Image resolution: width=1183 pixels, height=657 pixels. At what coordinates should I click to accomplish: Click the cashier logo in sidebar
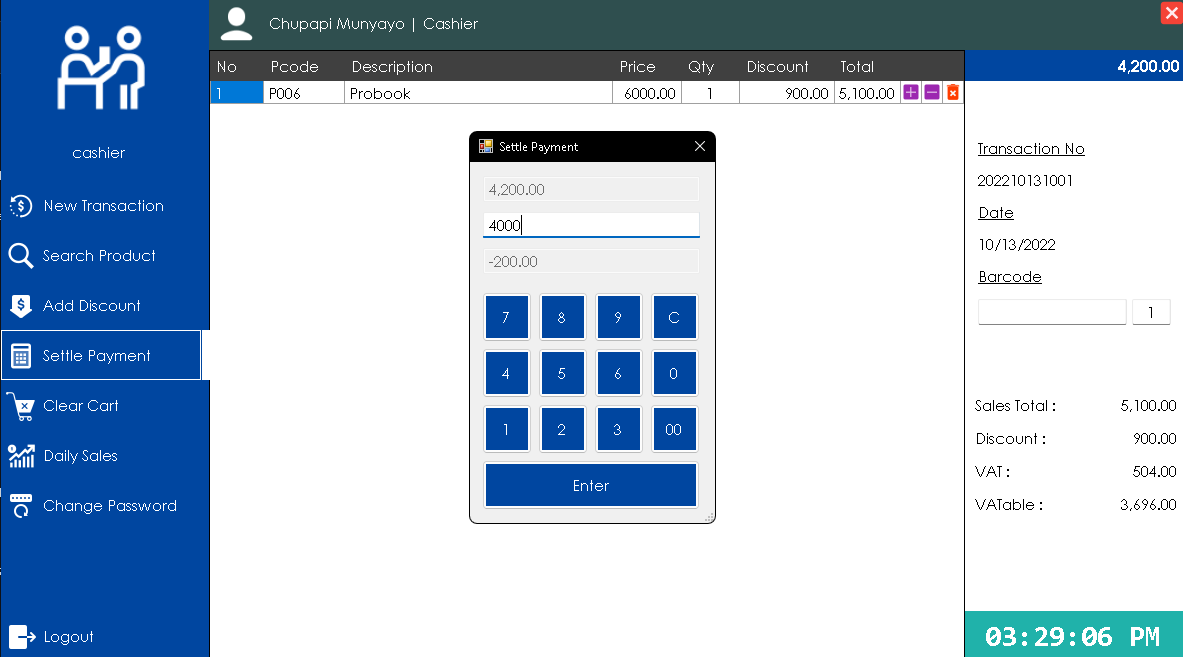[x=101, y=68]
